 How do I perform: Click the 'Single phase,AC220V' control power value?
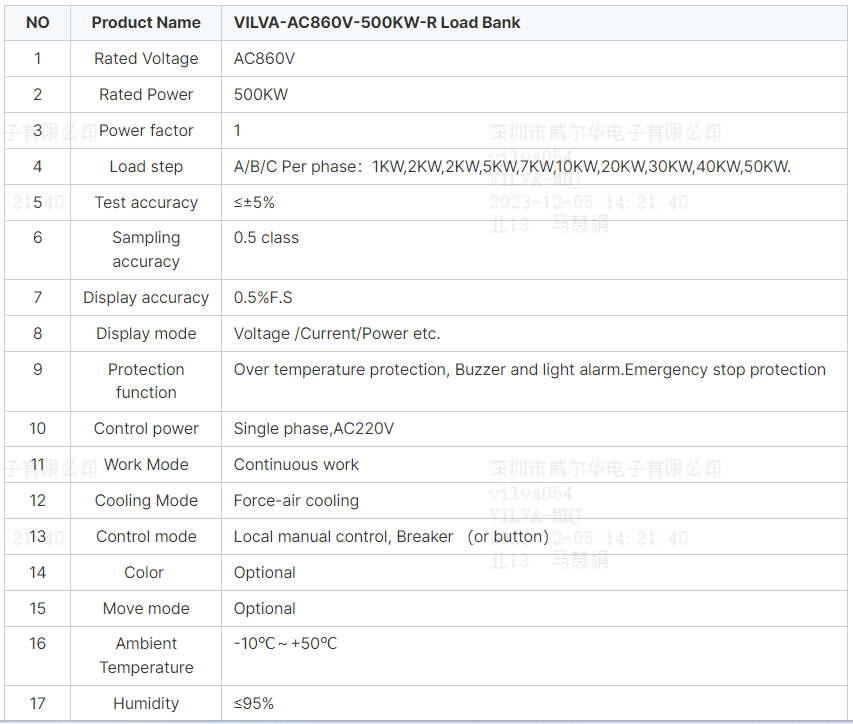tap(314, 429)
